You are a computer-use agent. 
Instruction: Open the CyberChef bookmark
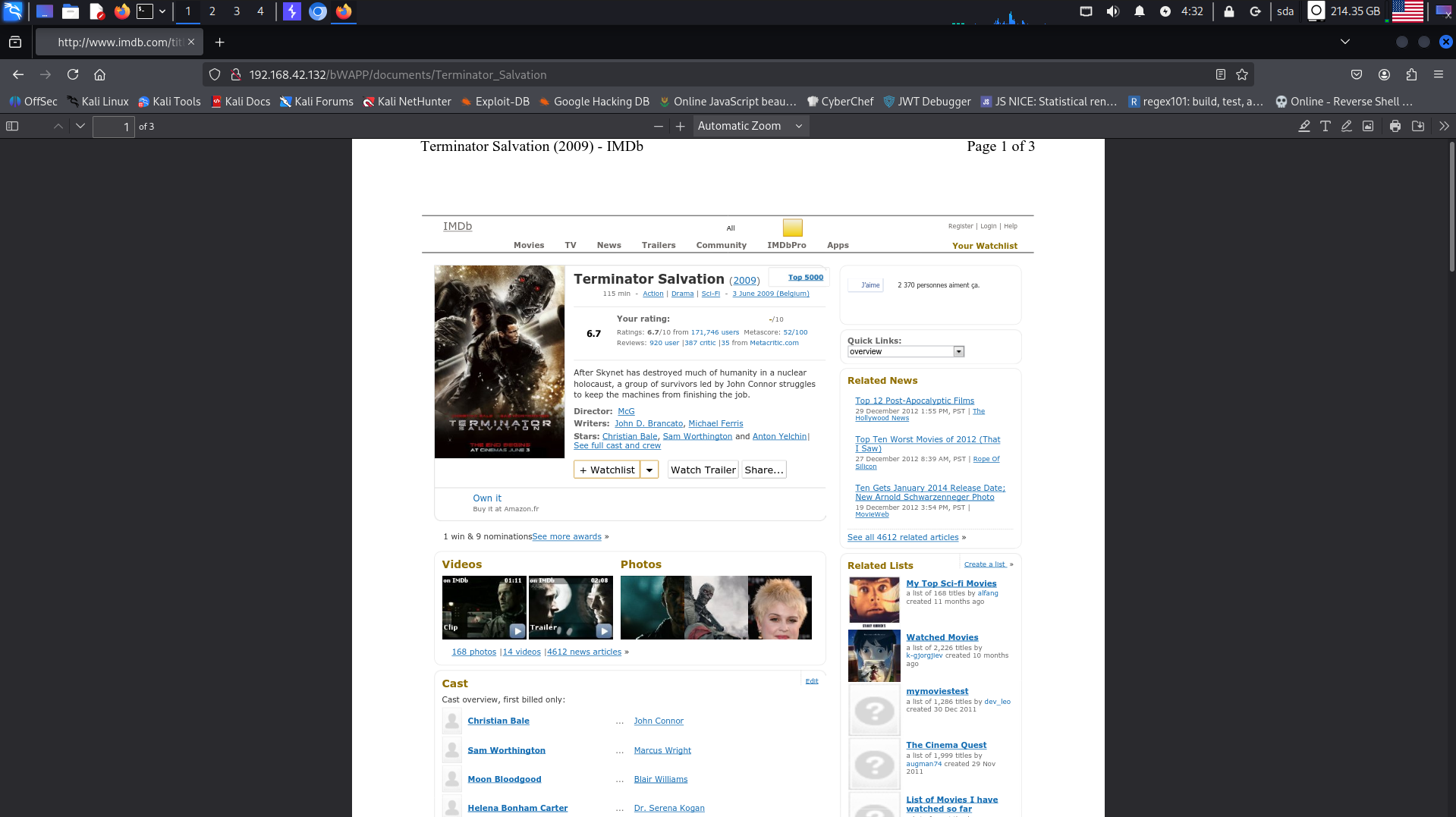pos(840,102)
